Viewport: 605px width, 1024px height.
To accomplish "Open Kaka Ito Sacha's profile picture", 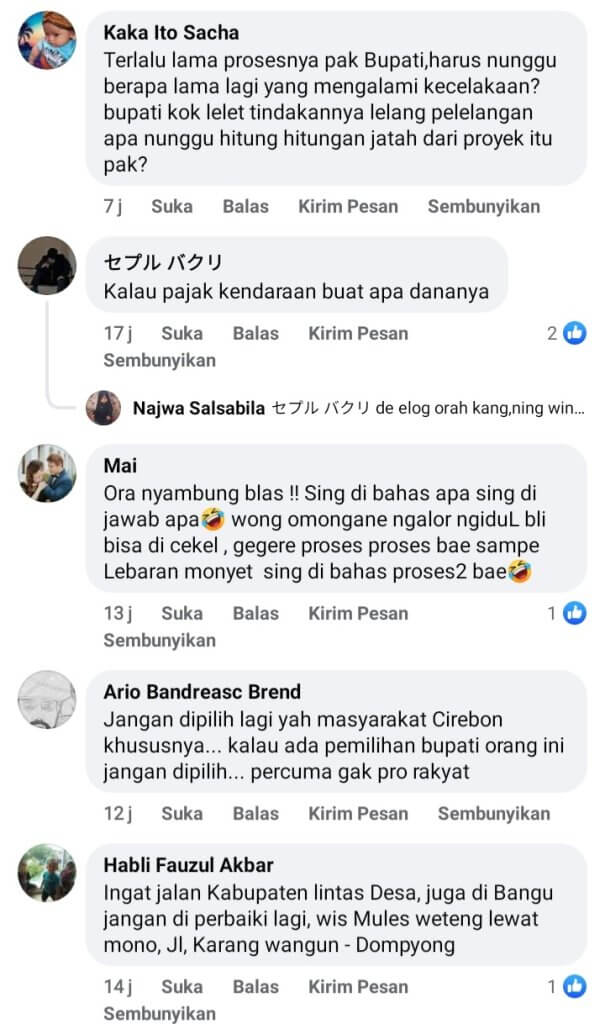I will tap(47, 40).
